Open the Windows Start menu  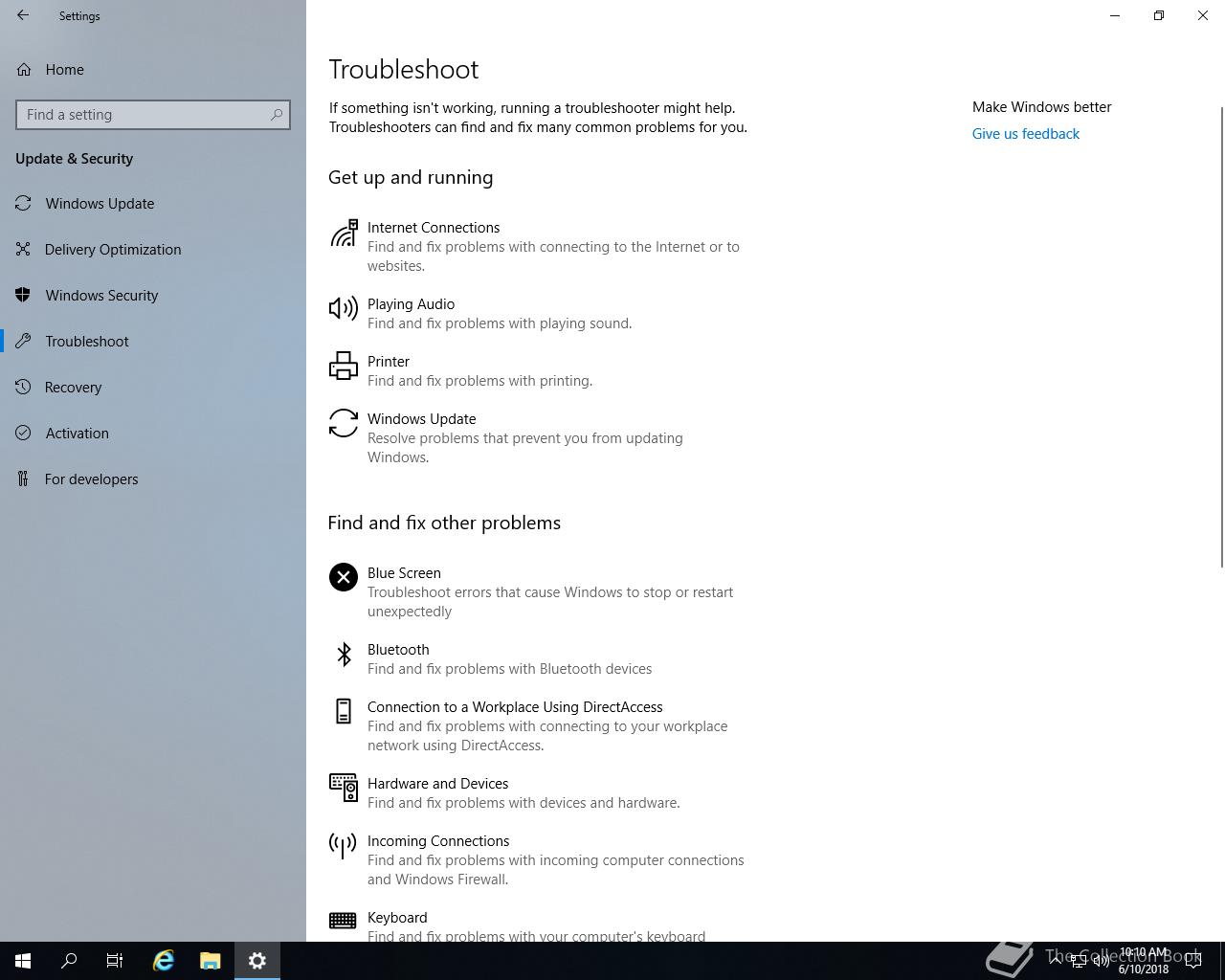click(23, 961)
